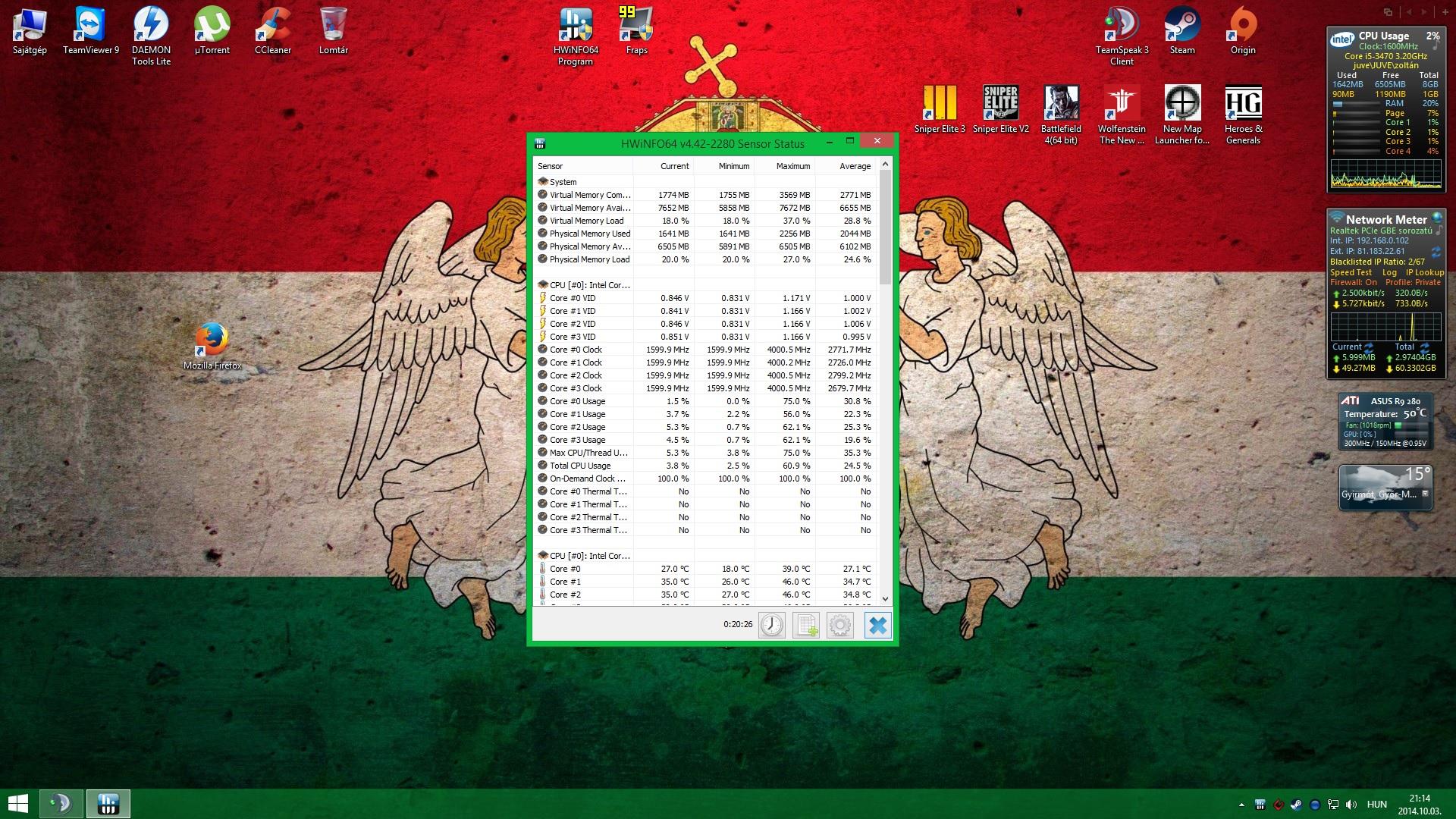The image size is (1456, 819).
Task: Click HWiNFO64 taskbar button
Action: 108,804
